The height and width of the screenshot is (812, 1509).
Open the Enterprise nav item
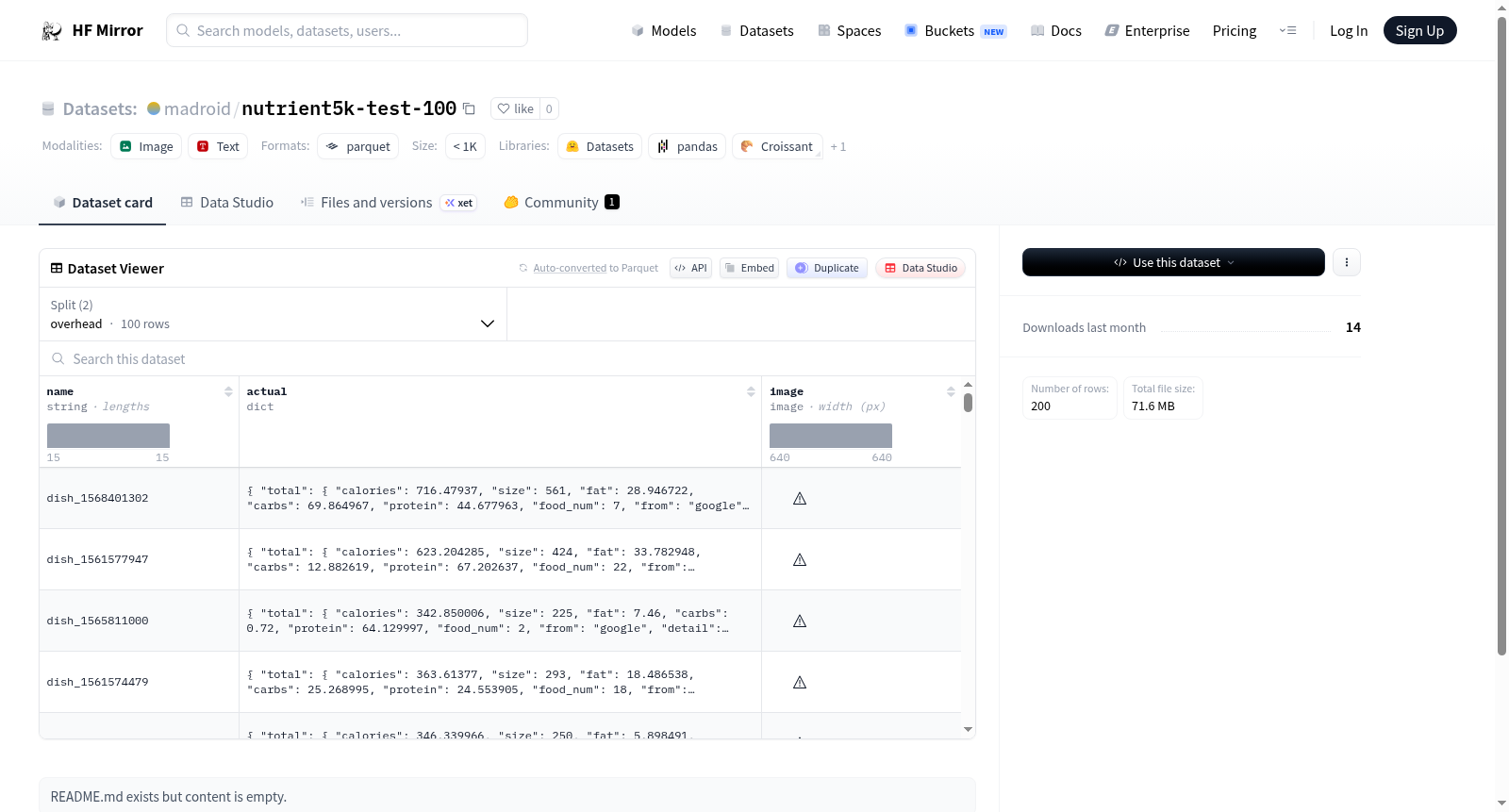pyautogui.click(x=1147, y=31)
